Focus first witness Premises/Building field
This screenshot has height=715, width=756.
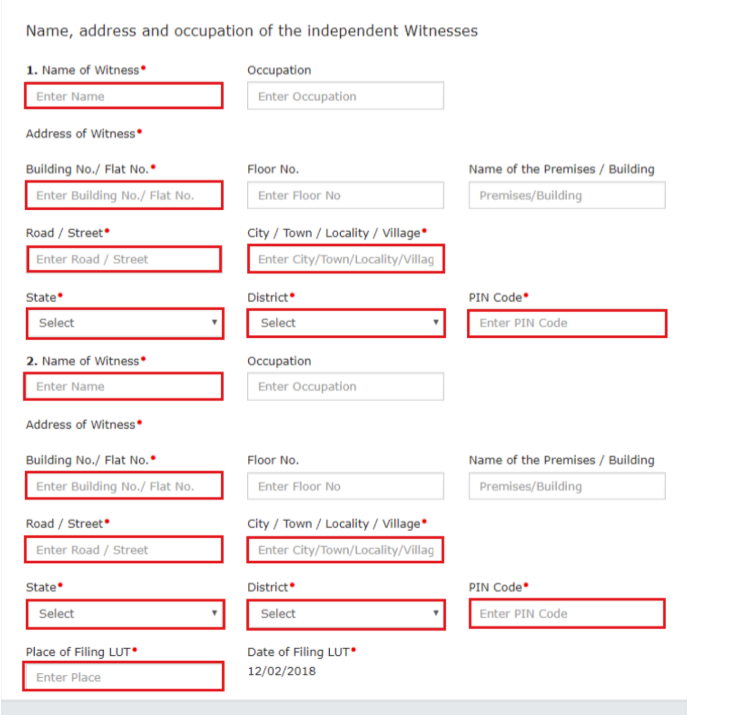(566, 196)
